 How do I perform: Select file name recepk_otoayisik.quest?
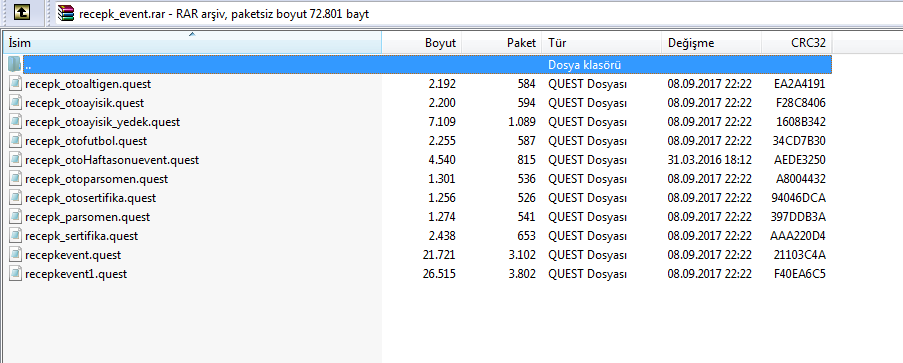(x=85, y=103)
